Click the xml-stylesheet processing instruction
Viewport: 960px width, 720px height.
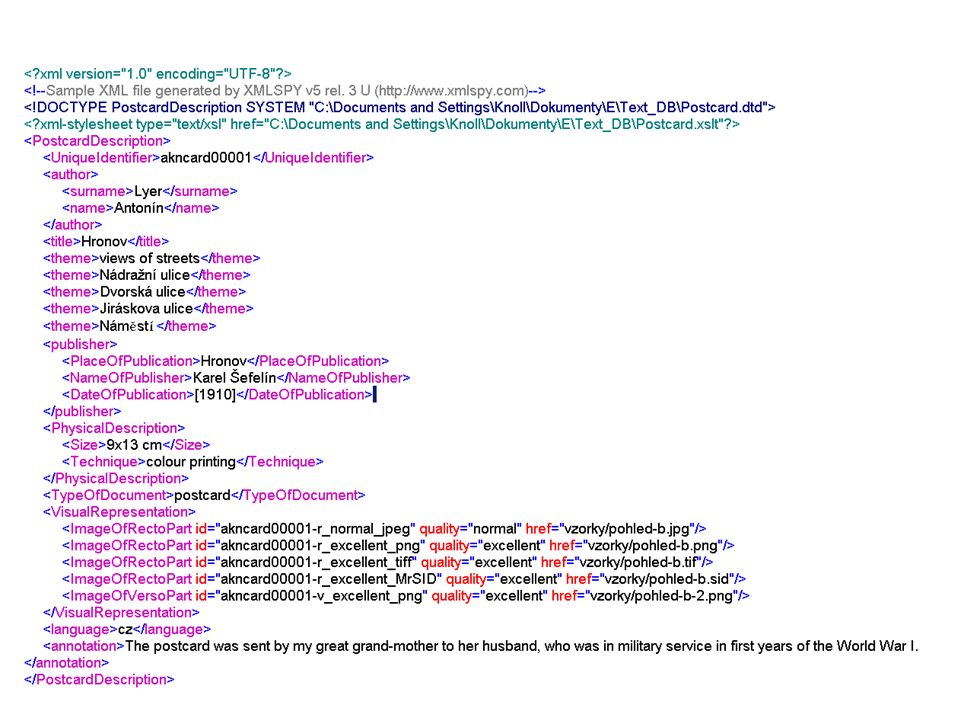pos(381,124)
